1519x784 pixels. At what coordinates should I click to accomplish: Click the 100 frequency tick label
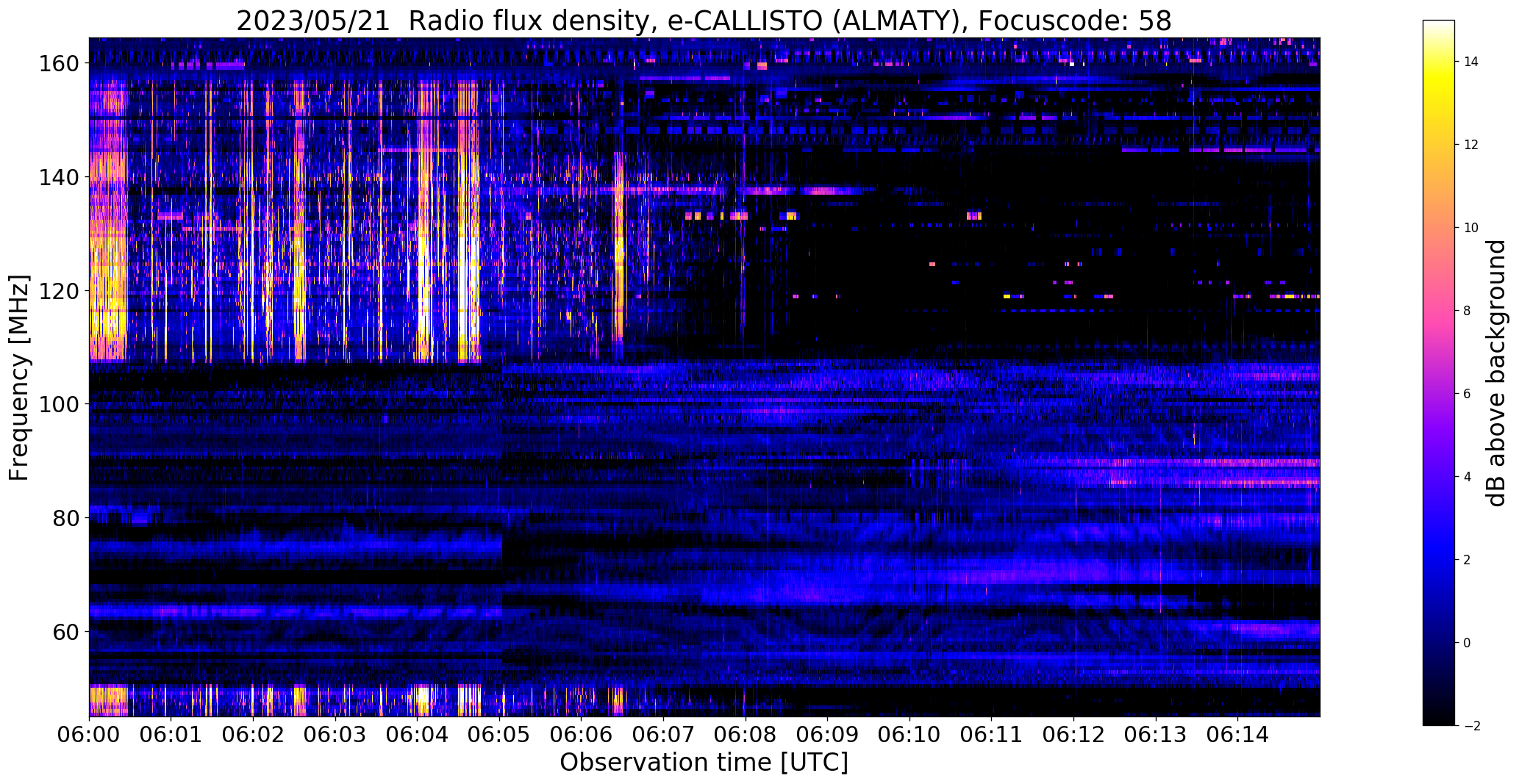pyautogui.click(x=58, y=405)
